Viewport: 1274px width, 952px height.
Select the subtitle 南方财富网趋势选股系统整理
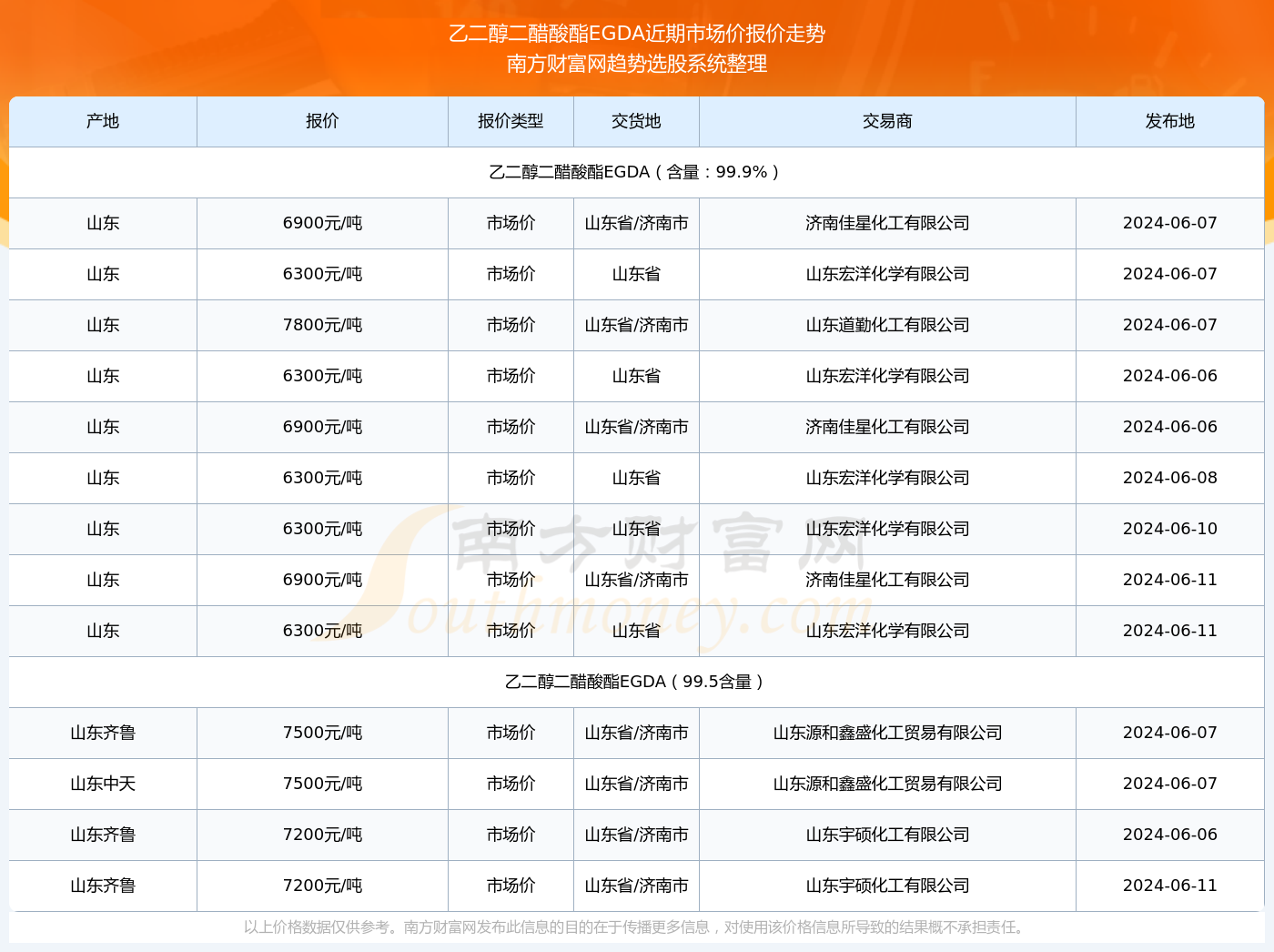637,64
